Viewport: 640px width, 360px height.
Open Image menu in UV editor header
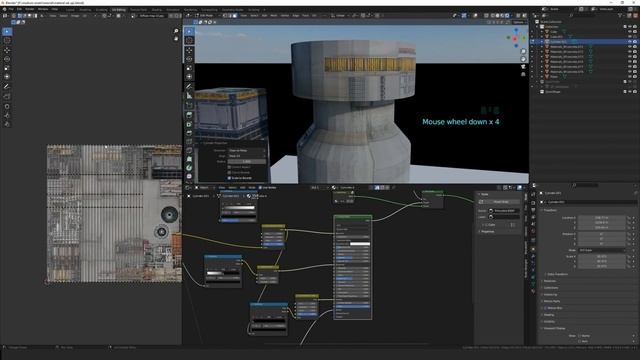76,16
